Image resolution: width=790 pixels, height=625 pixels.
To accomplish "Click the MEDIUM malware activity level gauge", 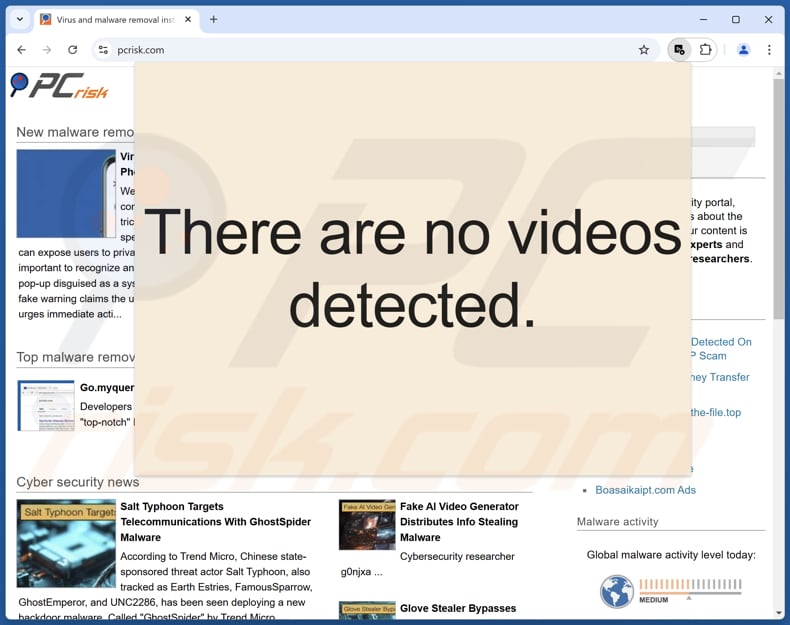I will click(690, 591).
